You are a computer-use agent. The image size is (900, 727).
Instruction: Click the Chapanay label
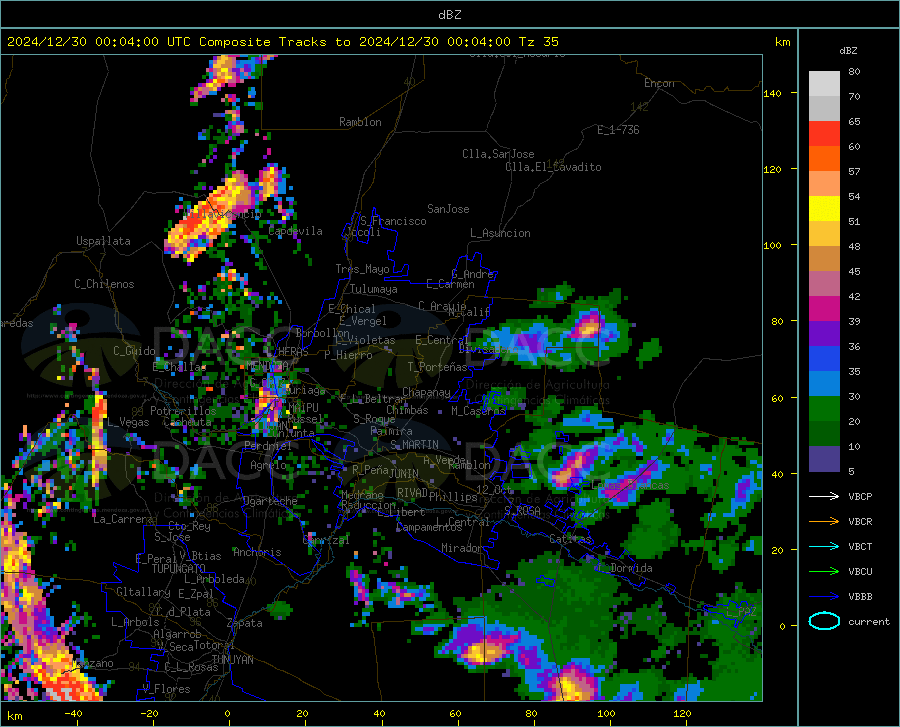click(x=426, y=392)
